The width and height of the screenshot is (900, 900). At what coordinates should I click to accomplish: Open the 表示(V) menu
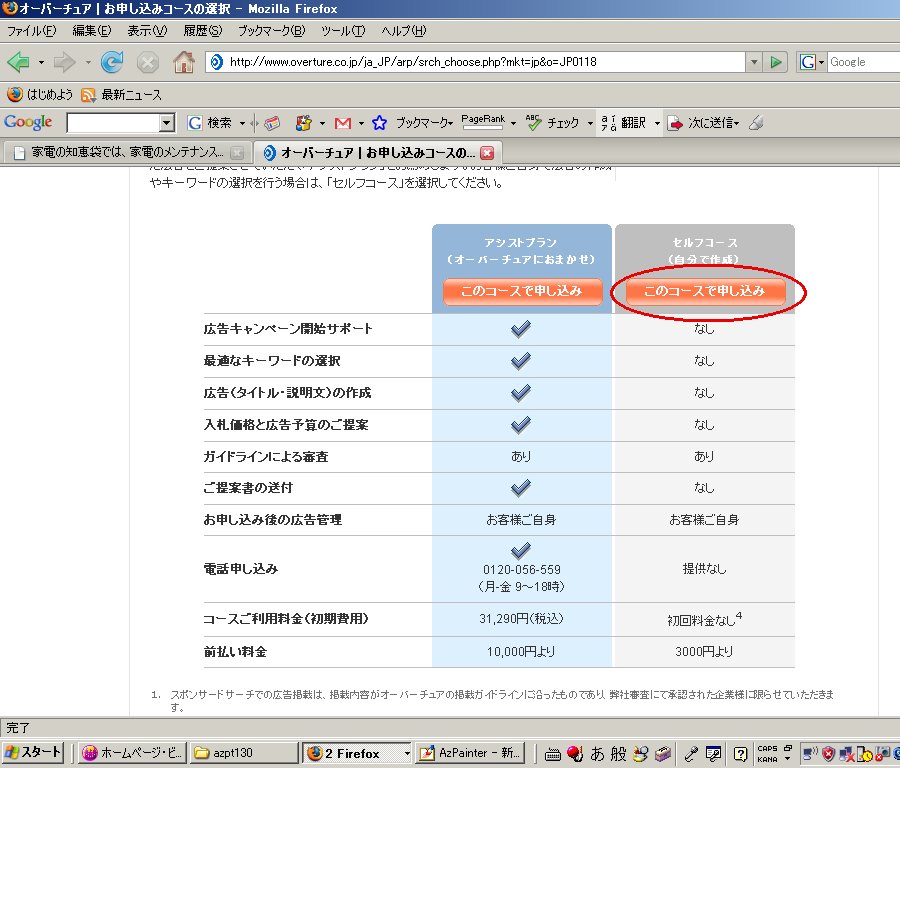(147, 31)
